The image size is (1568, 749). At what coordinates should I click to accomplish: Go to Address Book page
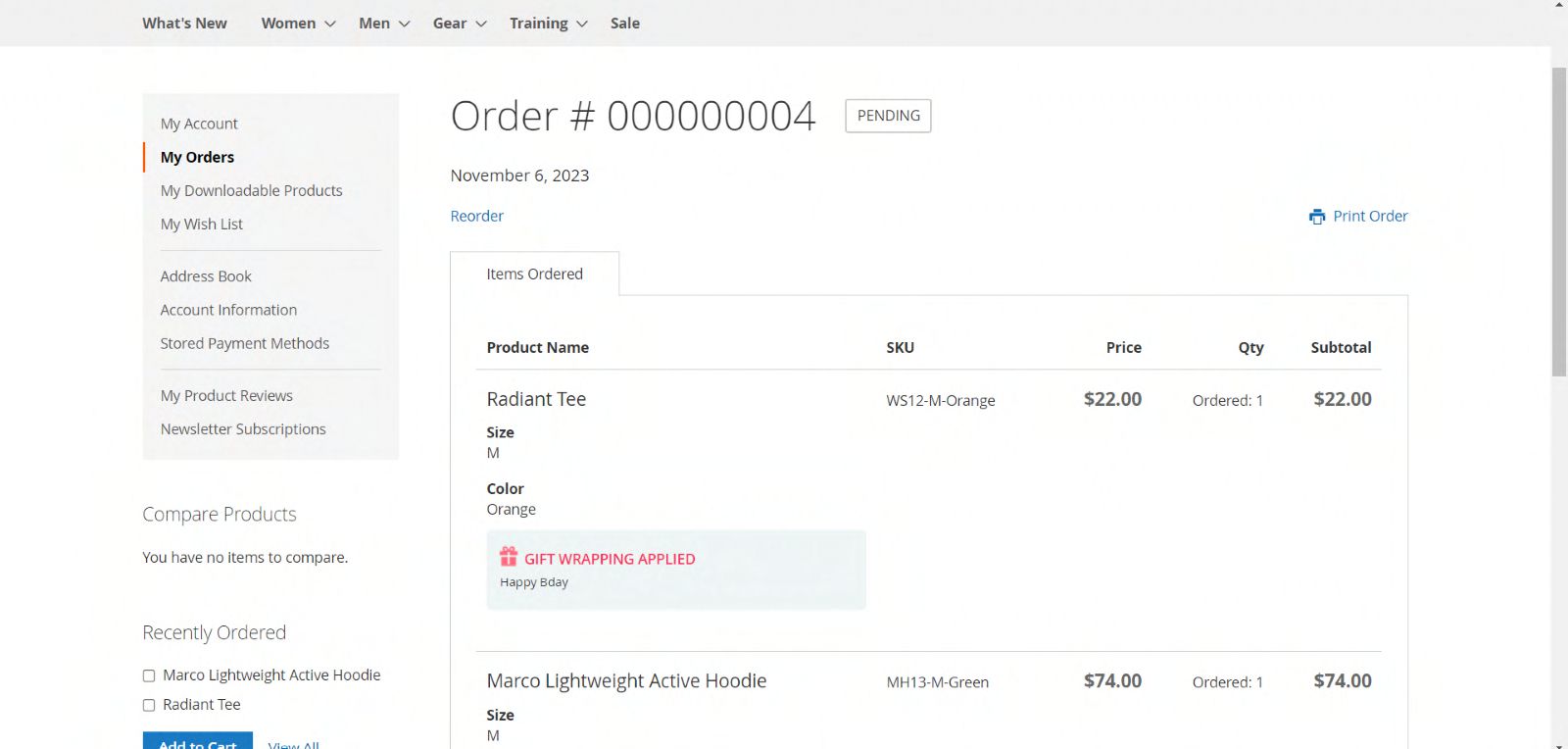click(206, 276)
